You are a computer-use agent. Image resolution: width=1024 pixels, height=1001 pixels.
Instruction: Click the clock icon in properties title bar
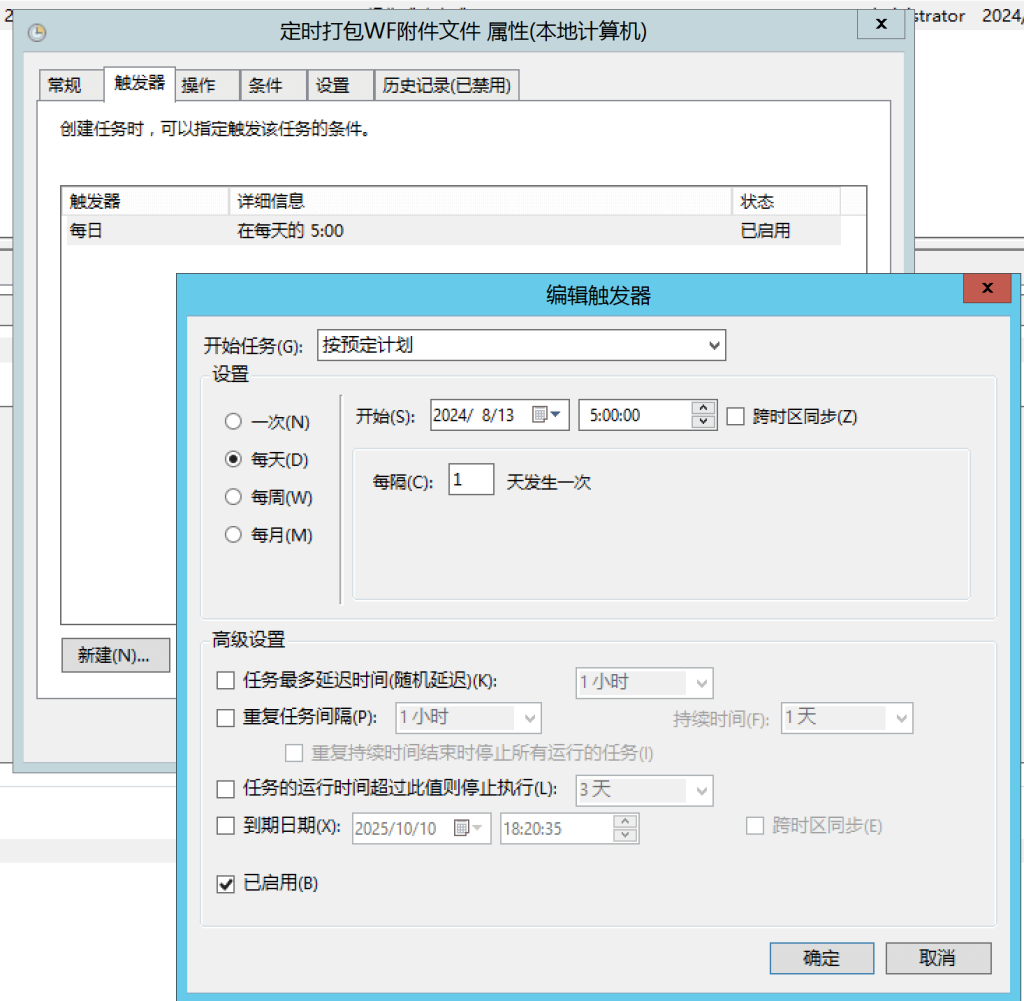pos(37,33)
